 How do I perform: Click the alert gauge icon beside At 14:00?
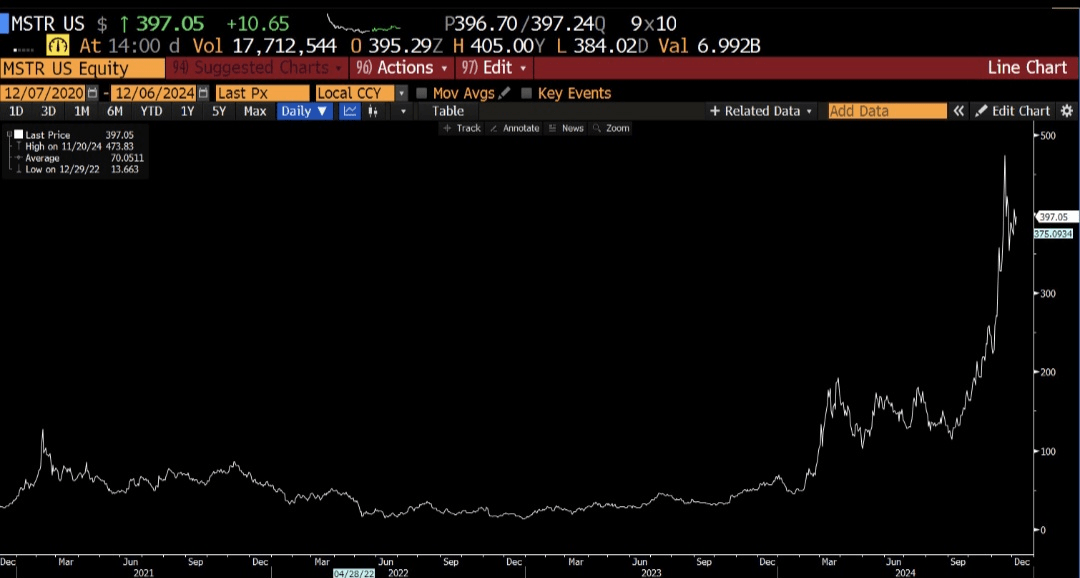click(59, 46)
